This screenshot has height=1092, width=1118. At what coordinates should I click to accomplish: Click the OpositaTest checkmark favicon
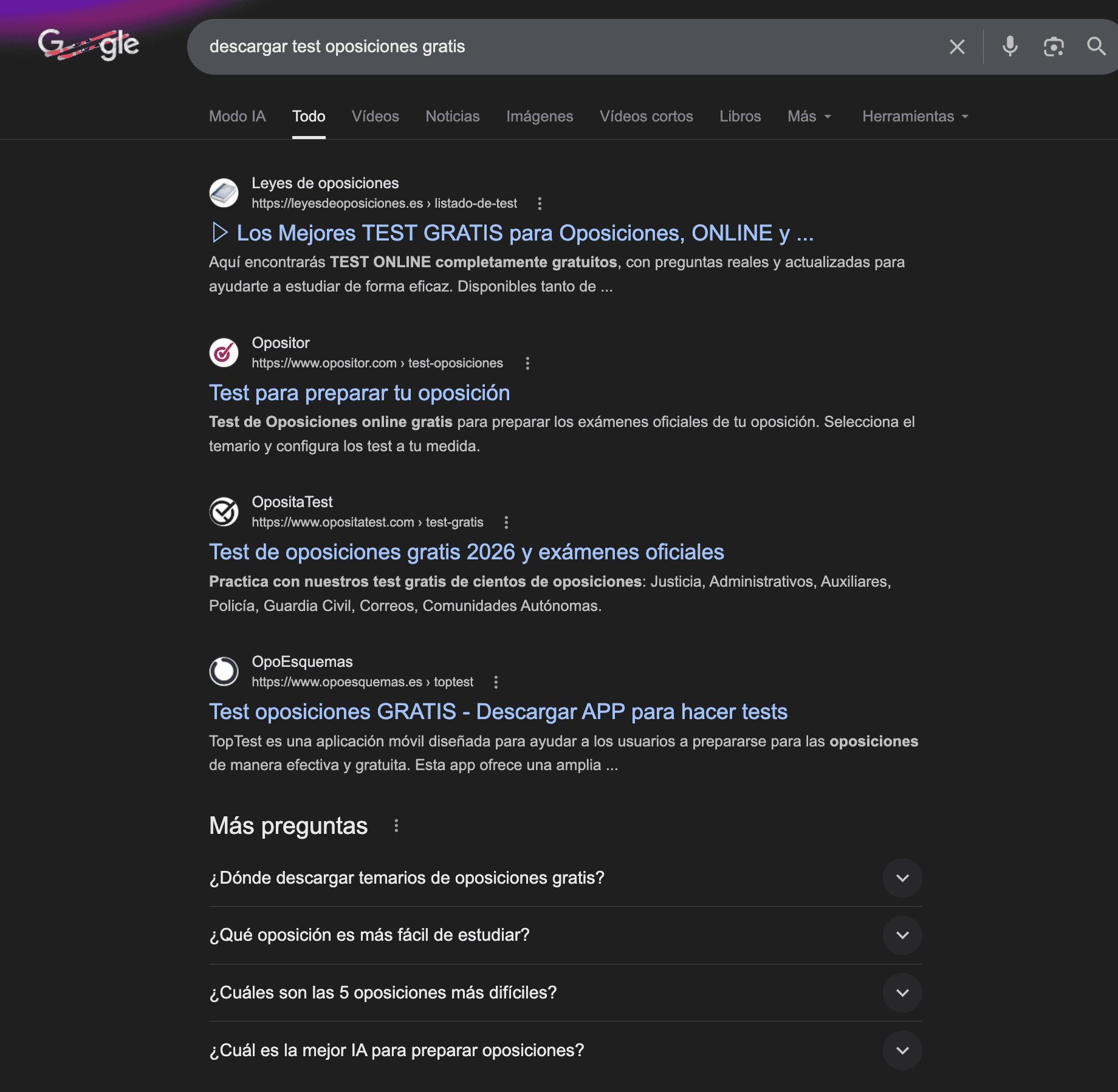click(x=224, y=512)
